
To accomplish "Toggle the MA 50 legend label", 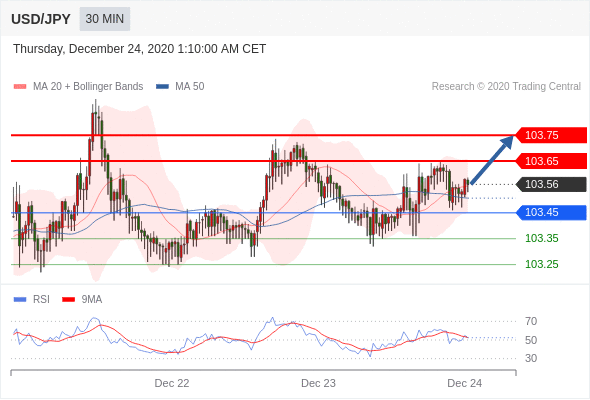I will point(190,87).
